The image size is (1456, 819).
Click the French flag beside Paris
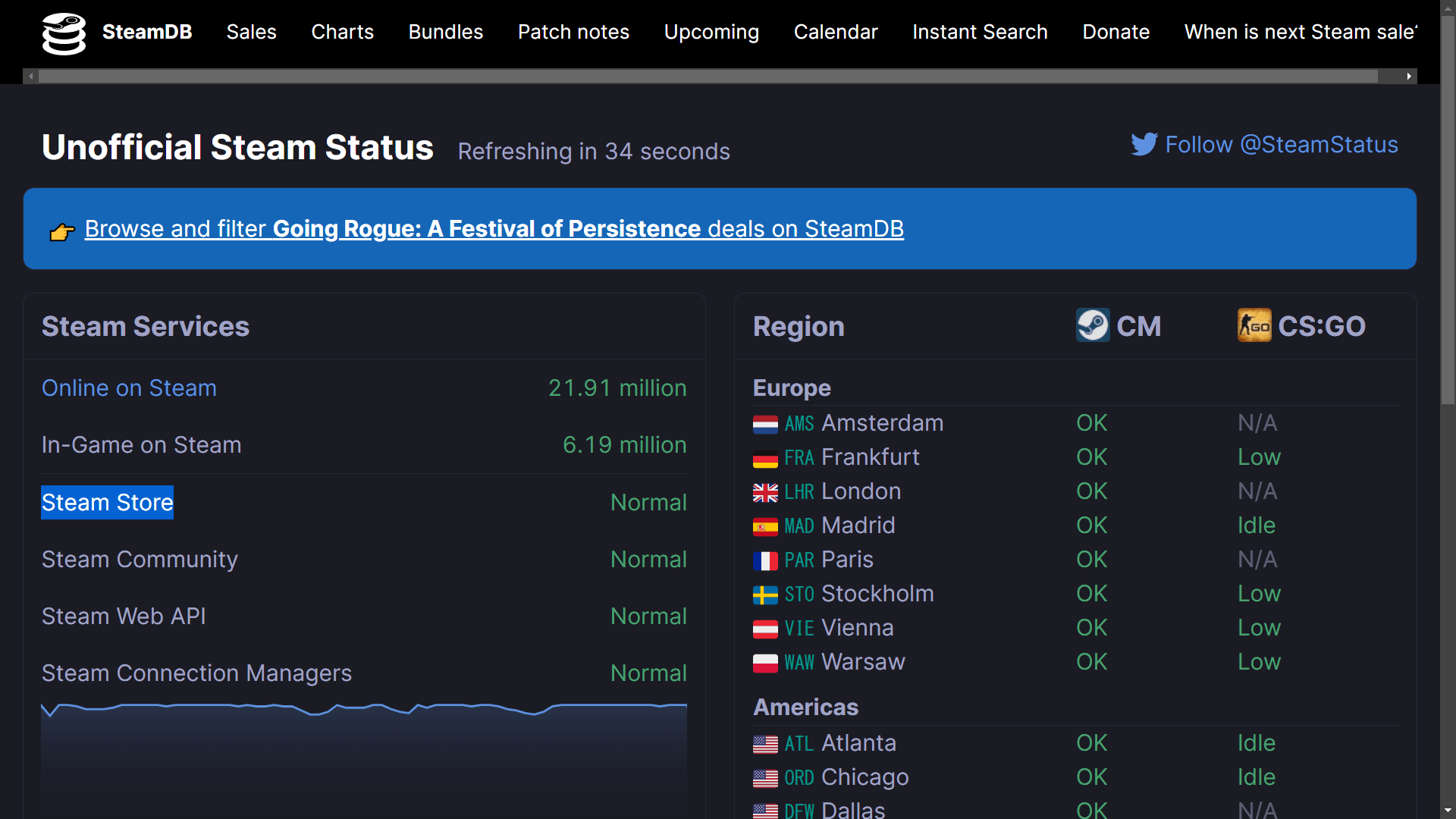click(x=765, y=561)
